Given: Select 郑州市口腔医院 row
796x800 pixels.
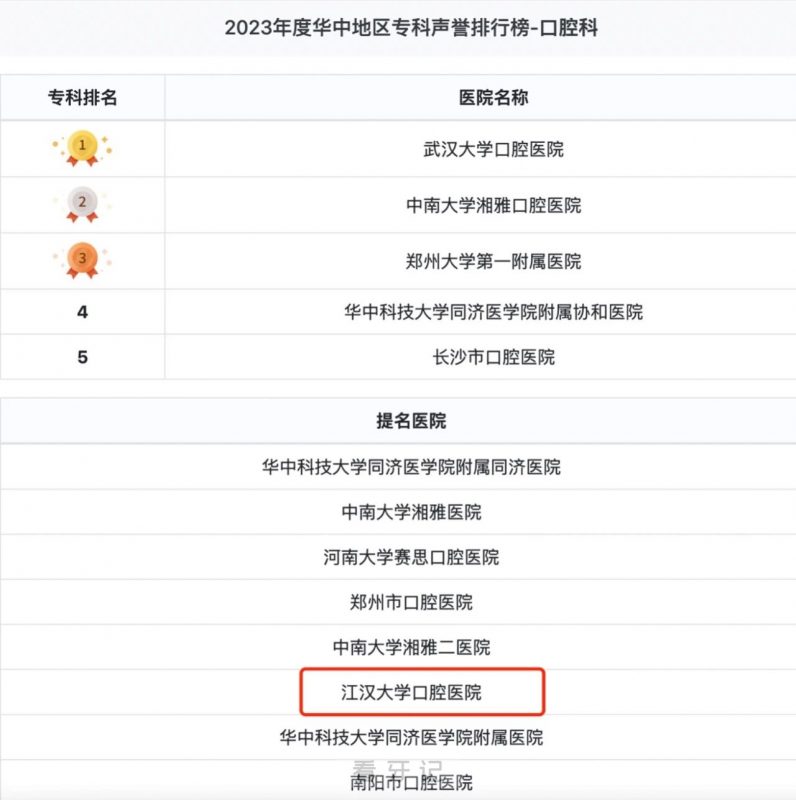Looking at the screenshot, I should (x=398, y=602).
